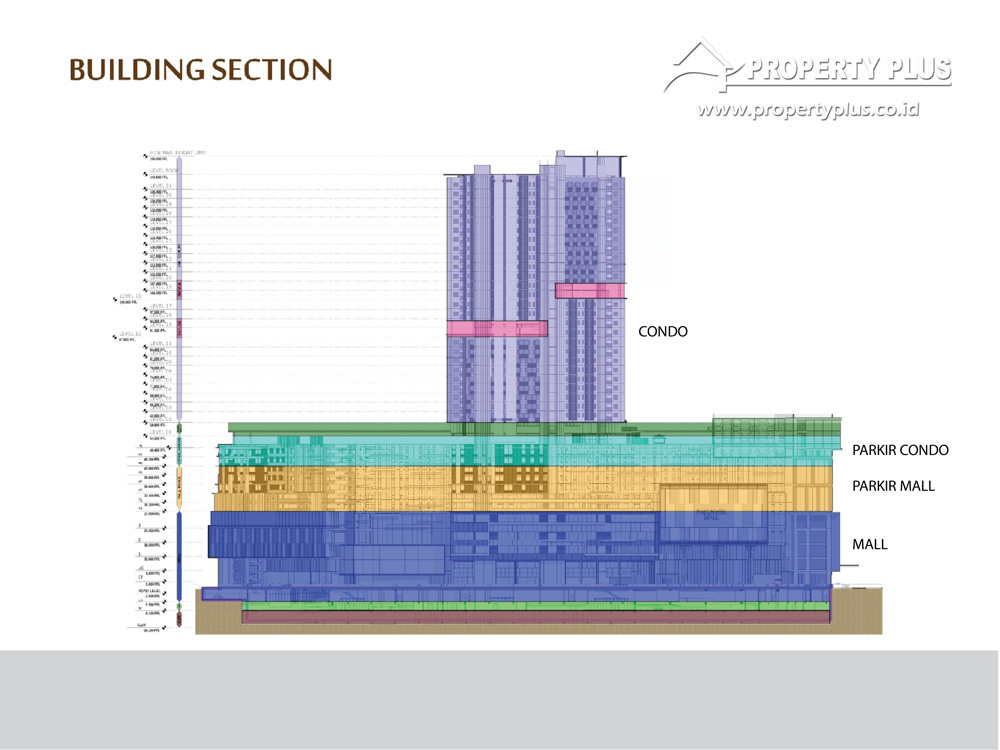The image size is (1000, 750).
Task: Click the pink band on the right tower
Action: point(590,290)
